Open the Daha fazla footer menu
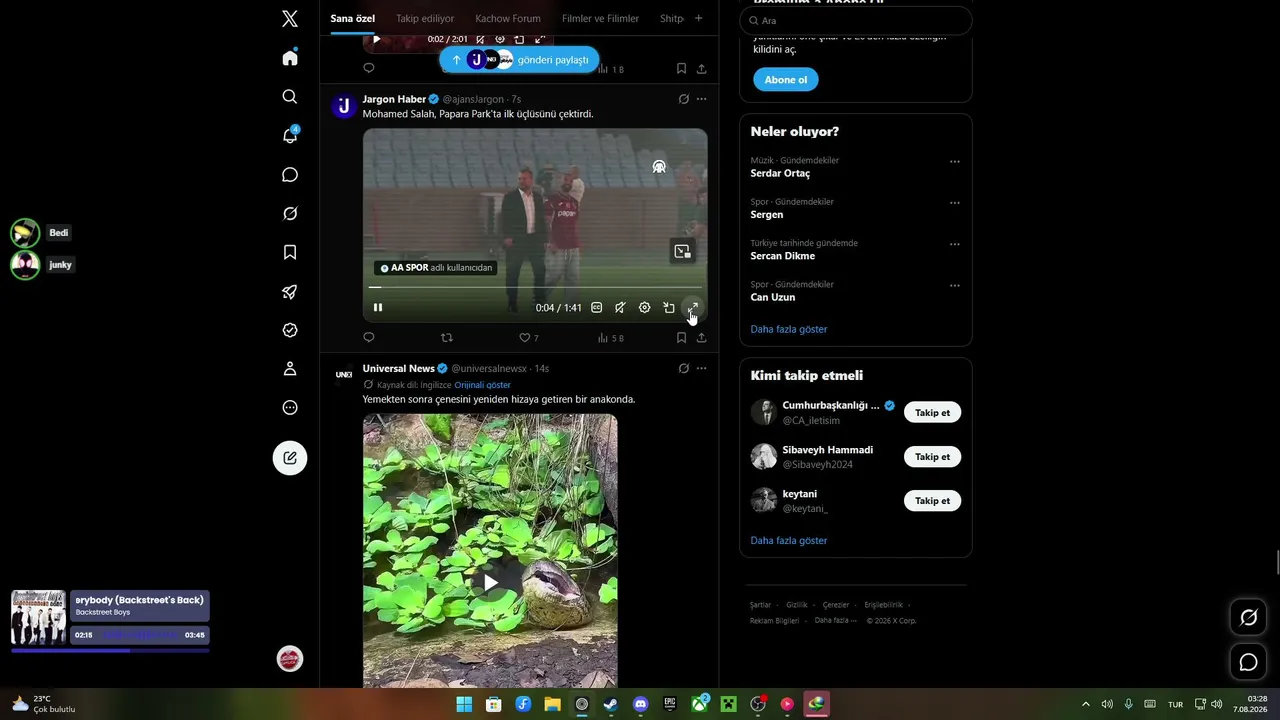The height and width of the screenshot is (720, 1280). [x=836, y=620]
